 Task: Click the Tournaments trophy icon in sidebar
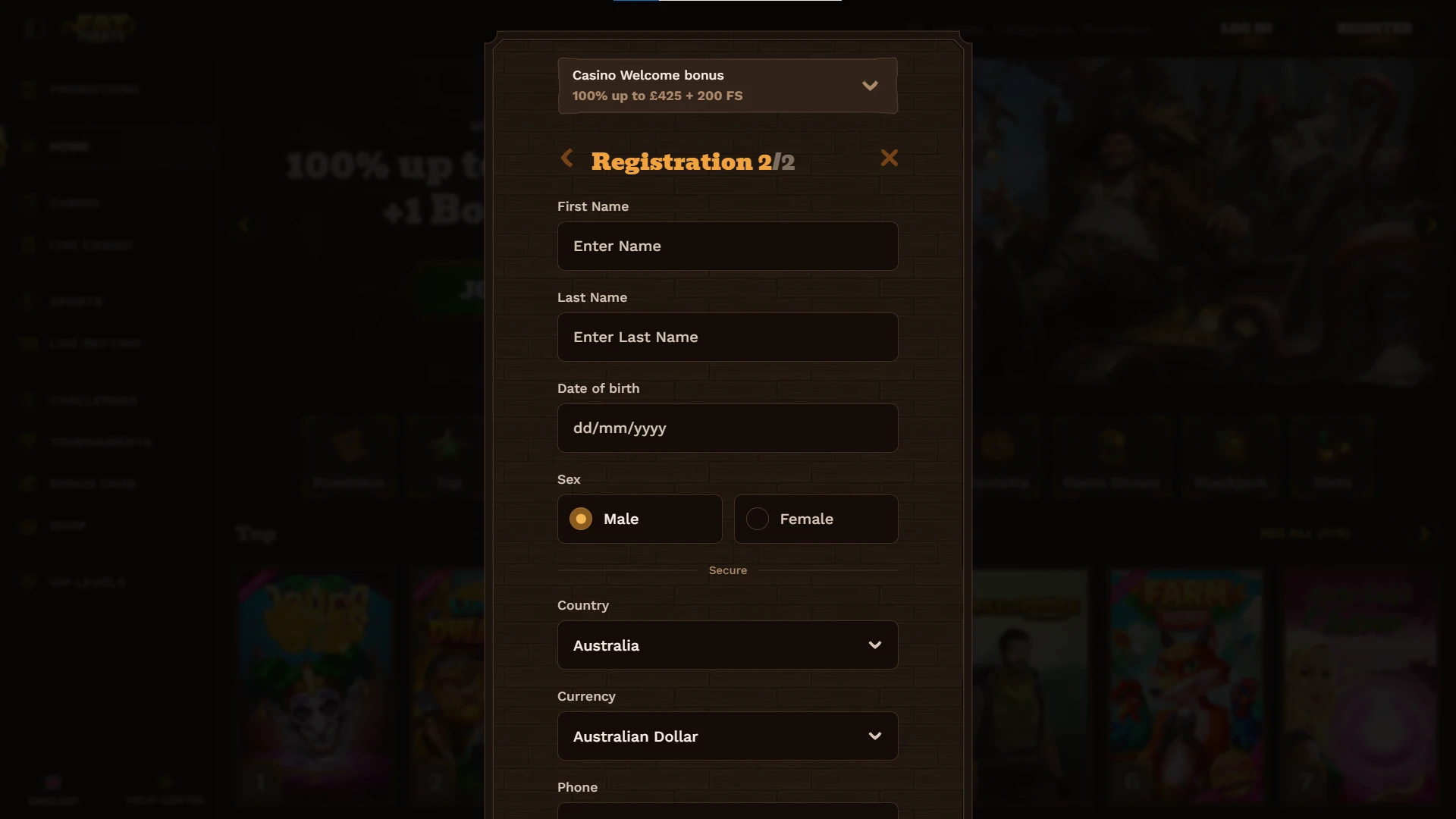[x=29, y=442]
